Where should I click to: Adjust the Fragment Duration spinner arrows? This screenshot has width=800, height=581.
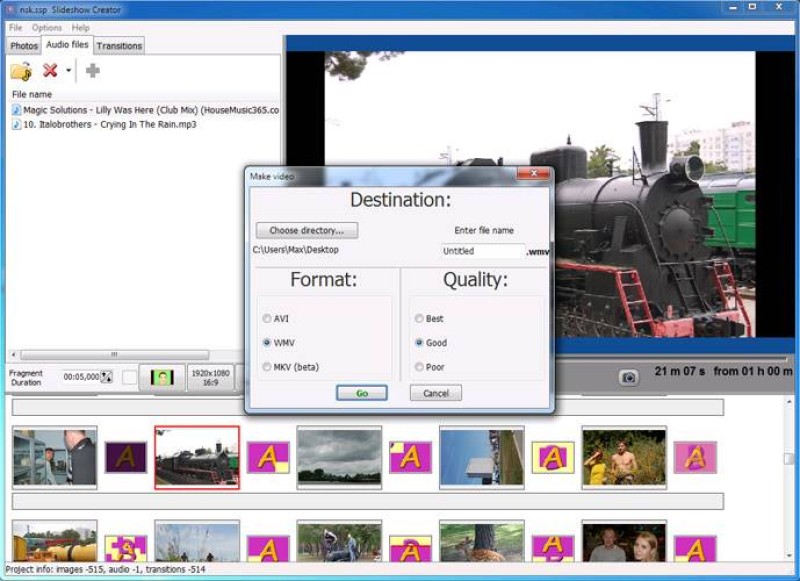[107, 377]
